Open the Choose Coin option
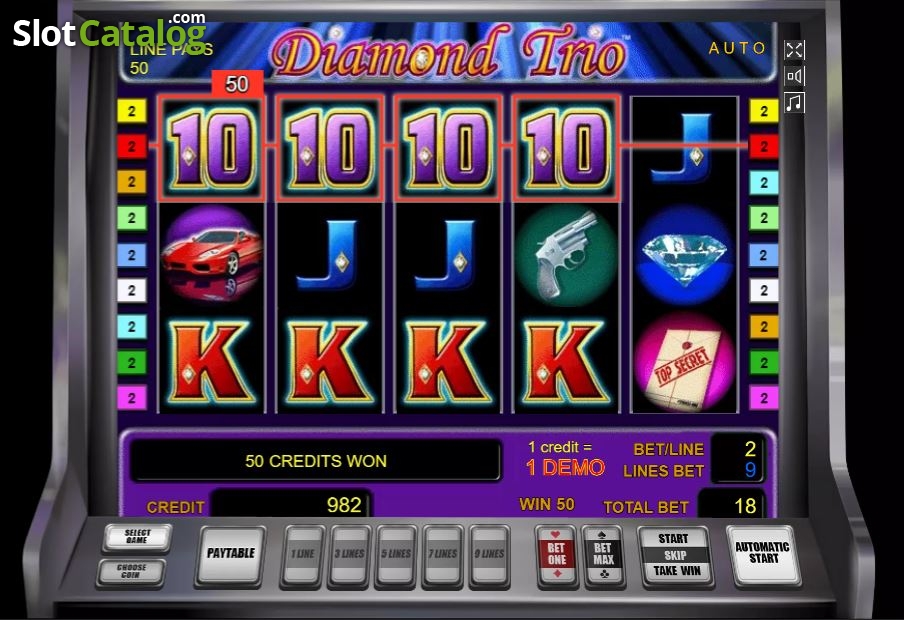 pos(132,571)
